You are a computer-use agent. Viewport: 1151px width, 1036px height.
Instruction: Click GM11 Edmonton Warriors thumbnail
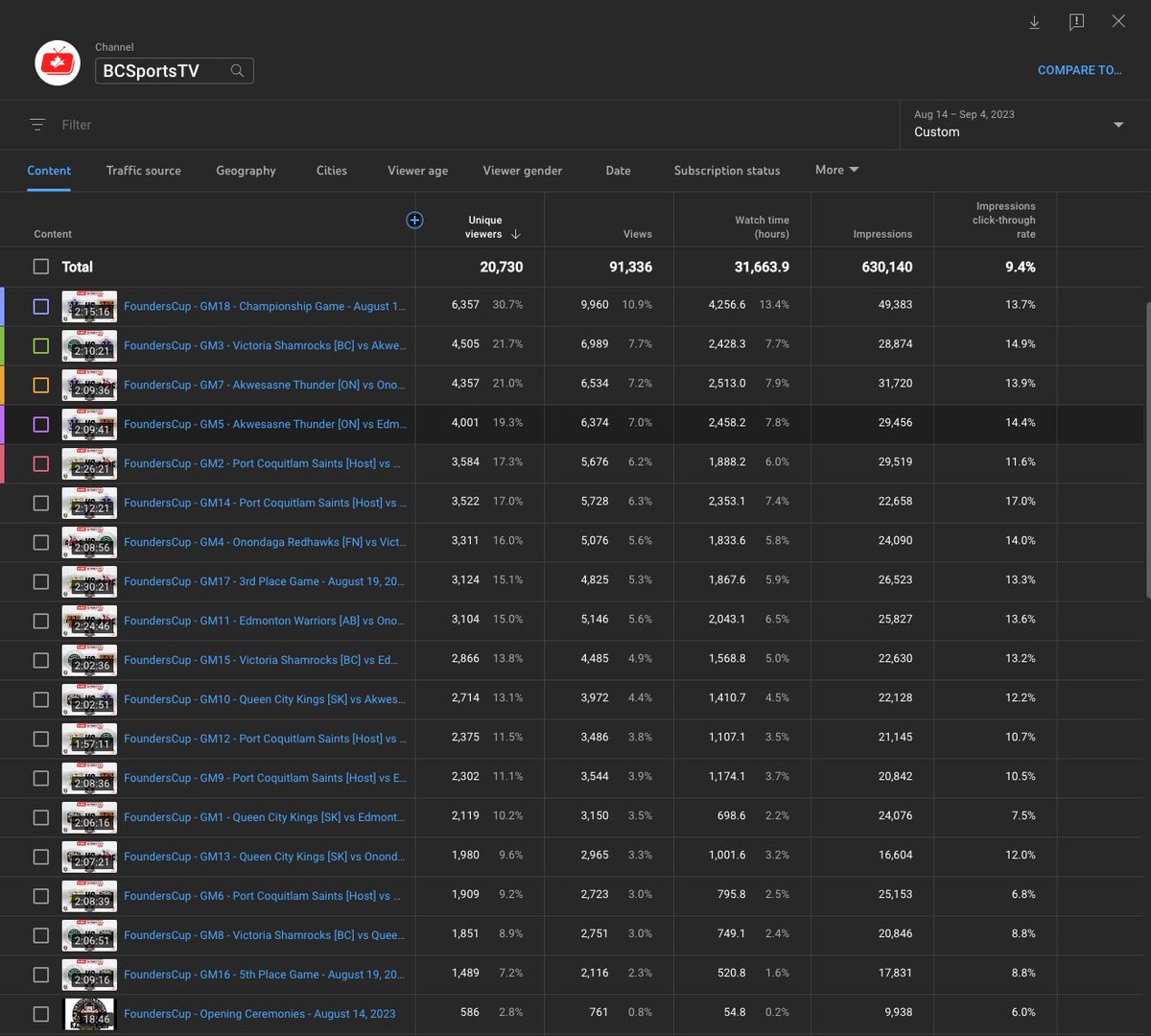[x=90, y=621]
